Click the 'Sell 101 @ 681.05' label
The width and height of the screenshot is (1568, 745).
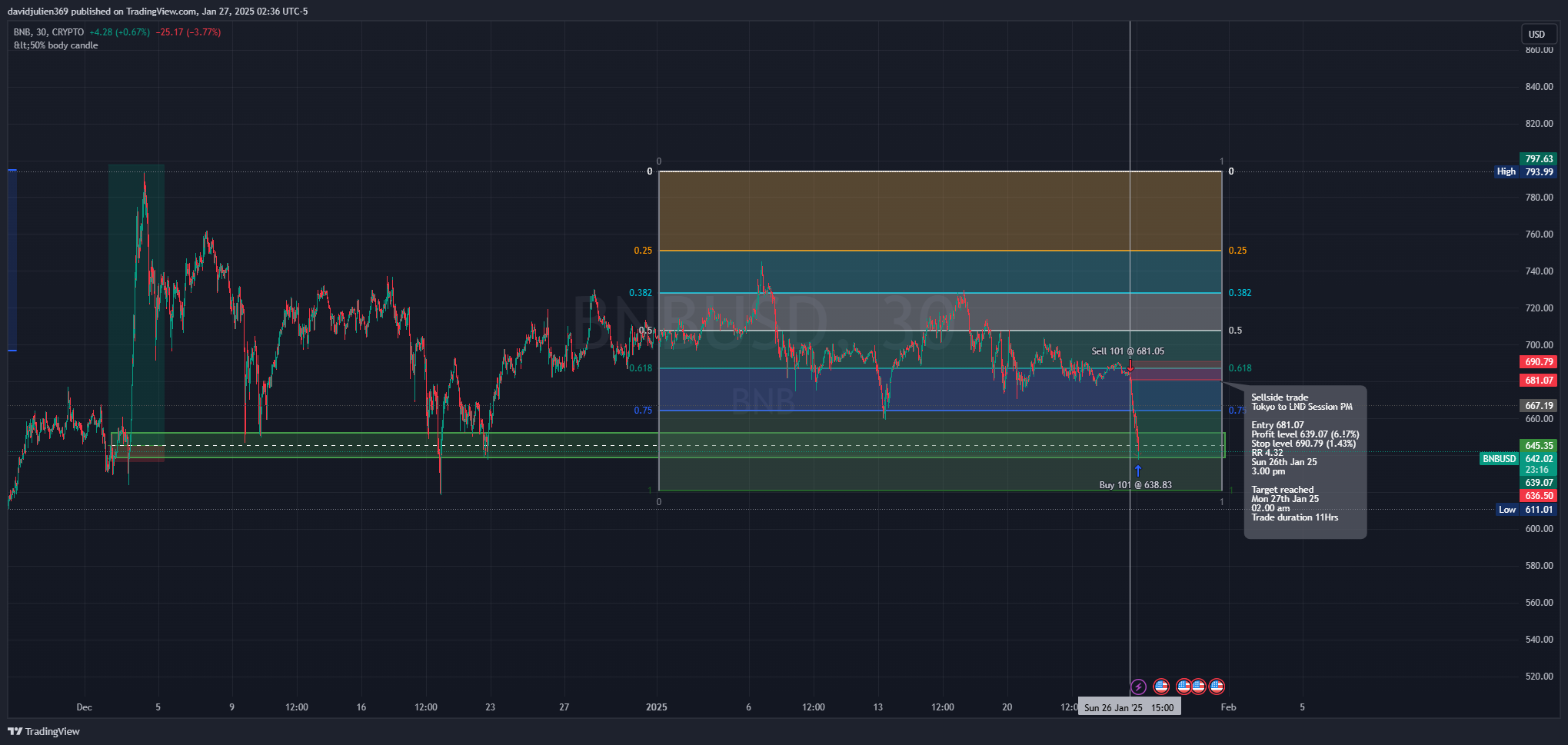(x=1127, y=351)
